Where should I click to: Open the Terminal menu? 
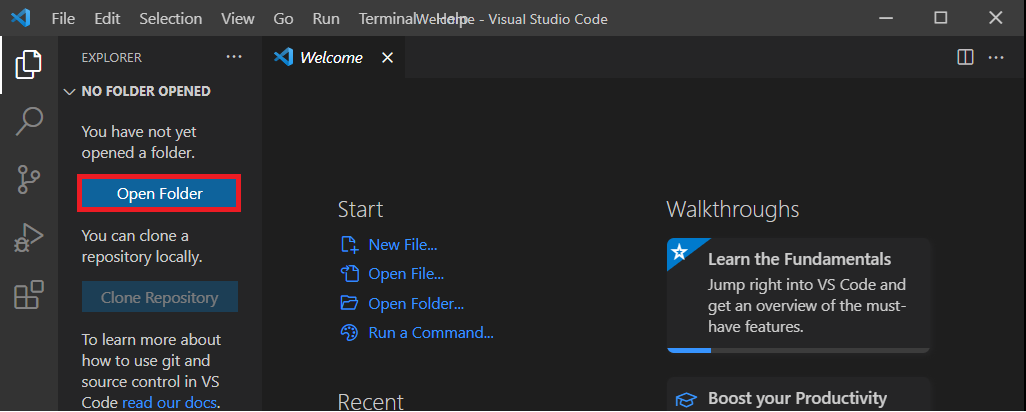coord(389,18)
